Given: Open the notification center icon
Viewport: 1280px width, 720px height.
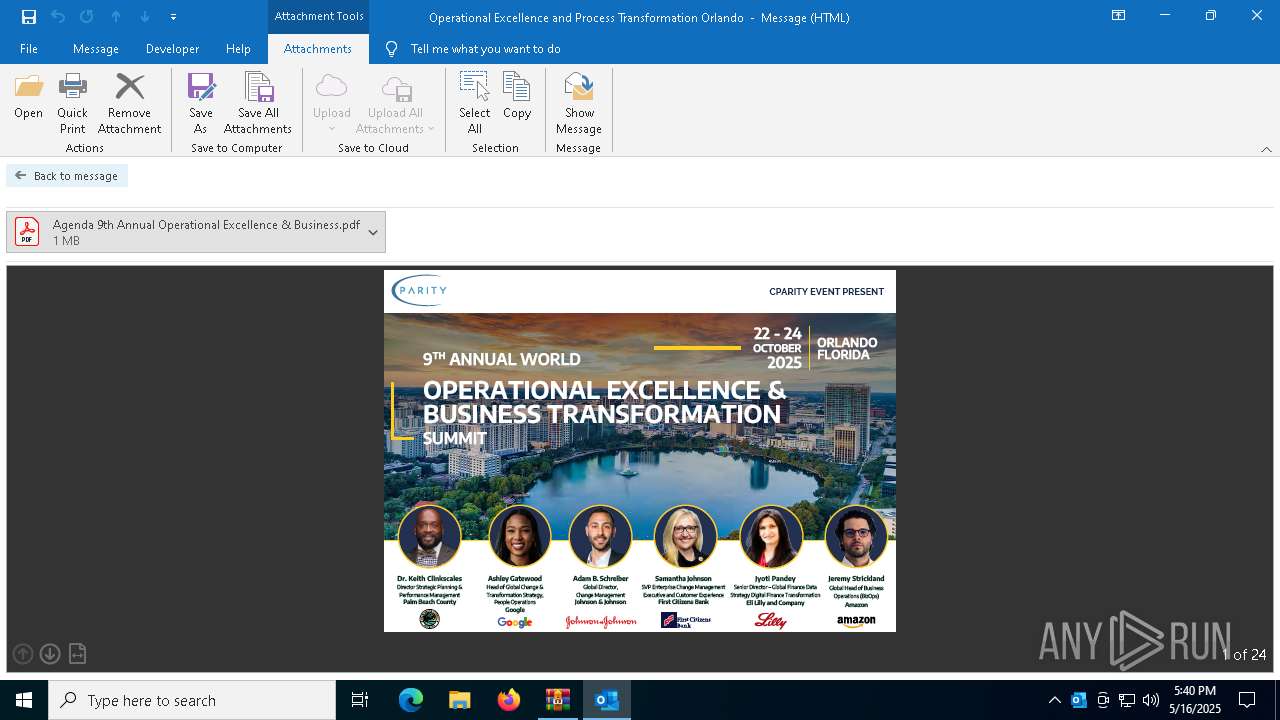Looking at the screenshot, I should 1247,700.
